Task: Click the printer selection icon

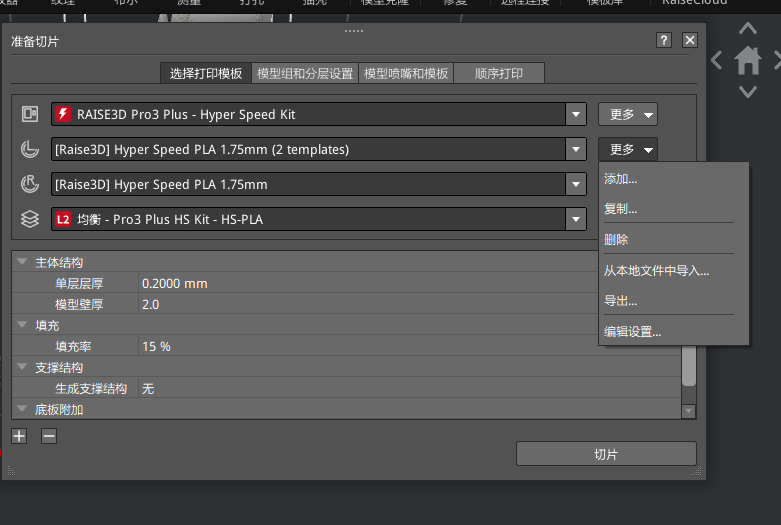Action: 30,114
